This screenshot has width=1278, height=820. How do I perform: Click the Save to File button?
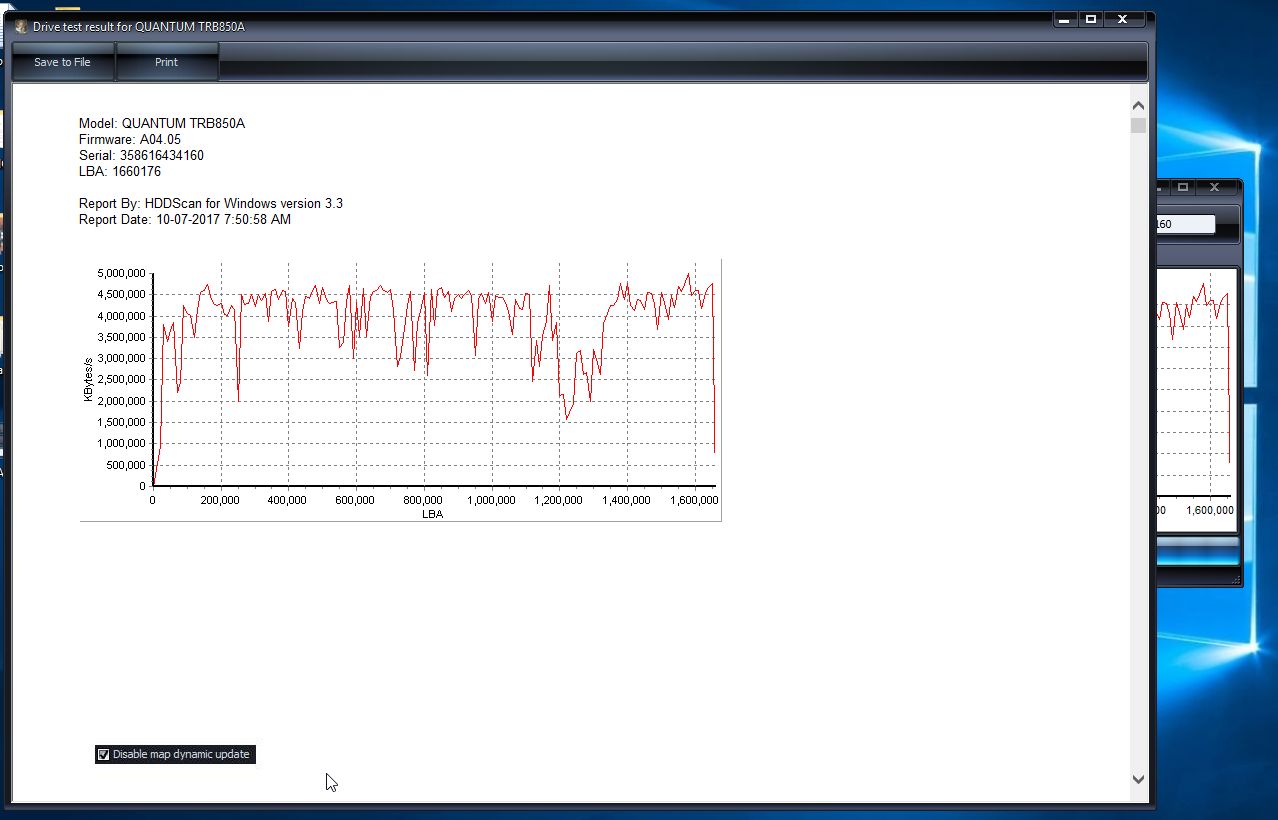click(x=62, y=62)
